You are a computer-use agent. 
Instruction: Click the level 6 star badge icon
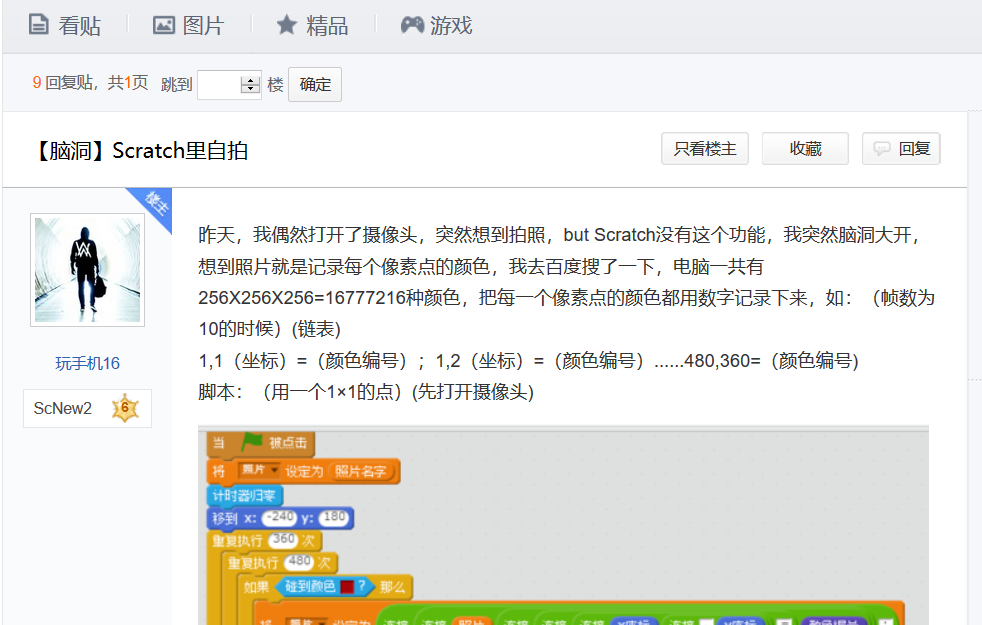click(x=125, y=408)
